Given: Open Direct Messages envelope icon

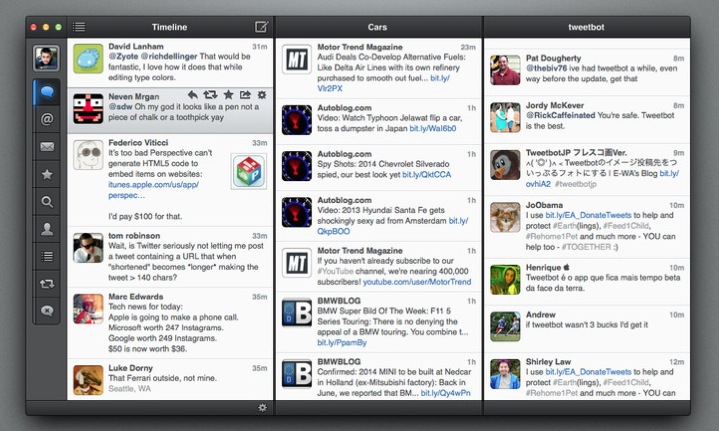Looking at the screenshot, I should tap(46, 147).
